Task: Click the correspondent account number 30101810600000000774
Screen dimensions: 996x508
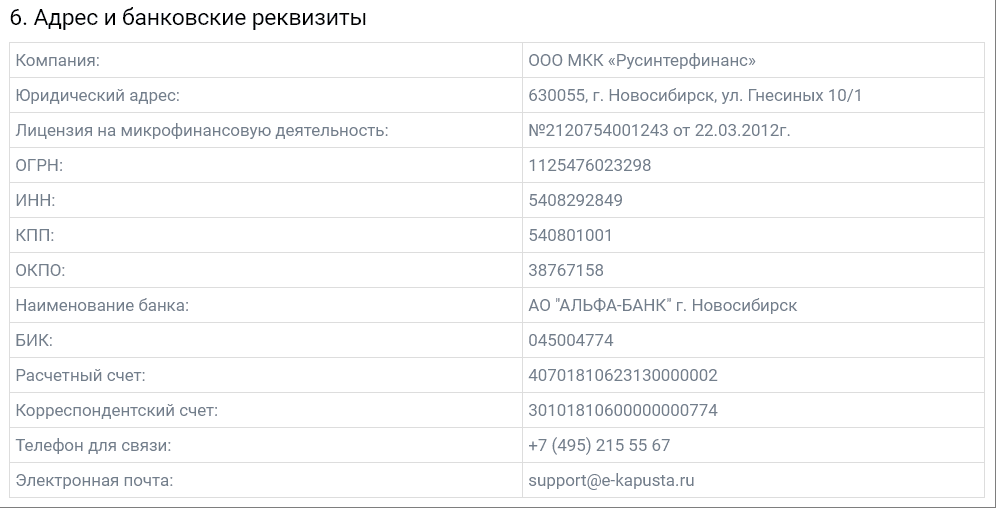Action: pos(622,411)
